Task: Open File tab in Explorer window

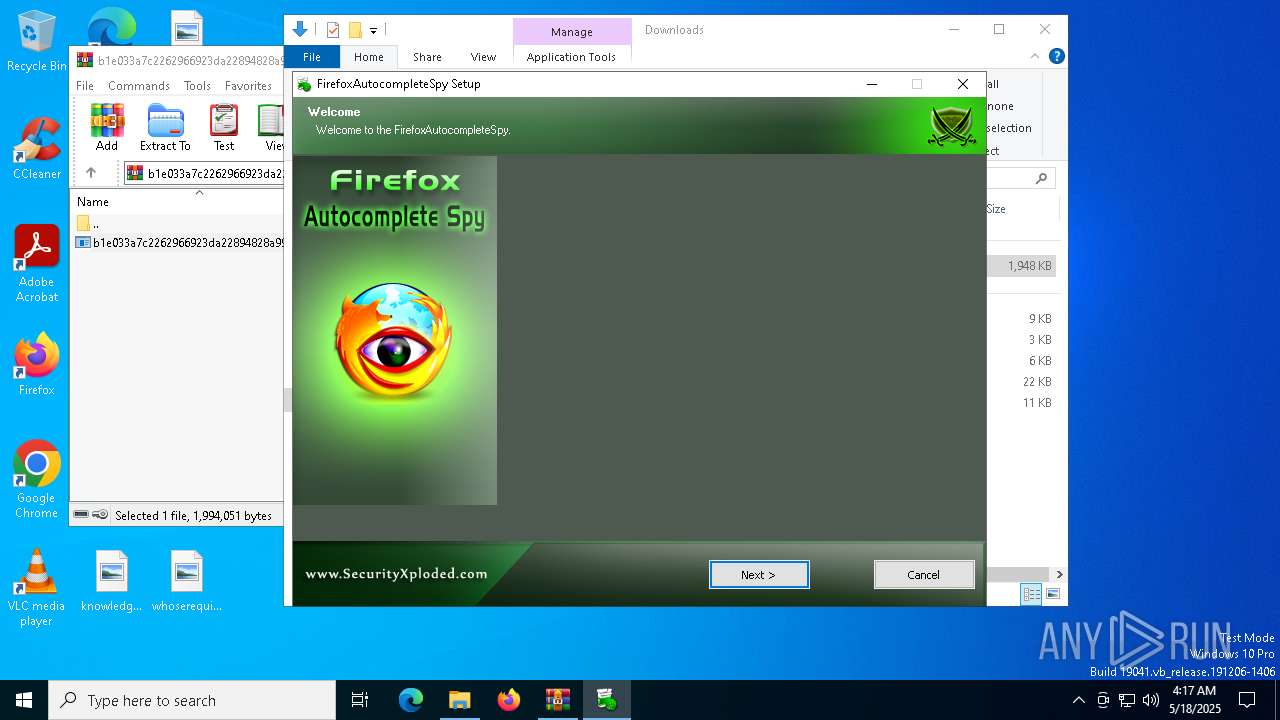Action: tap(312, 57)
